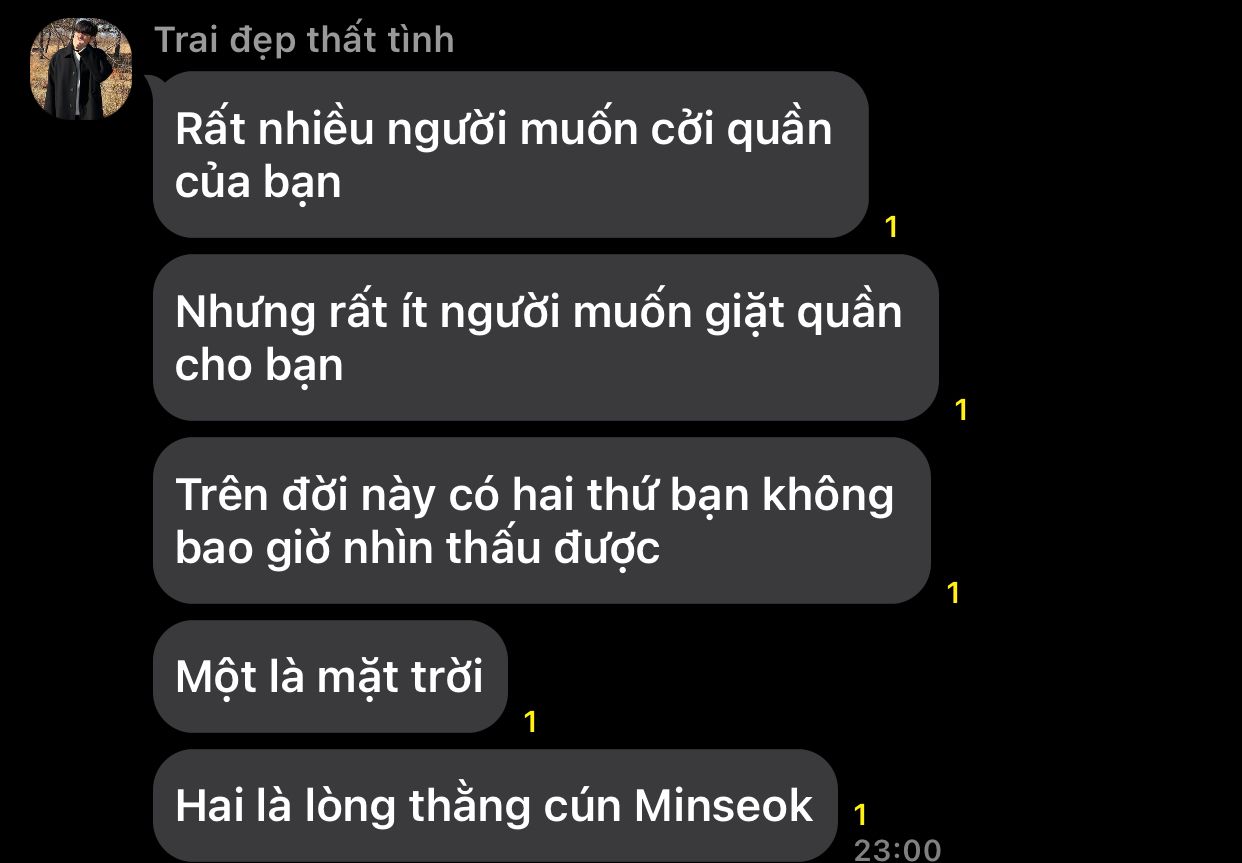Screen dimensions: 1242x863
Task: Select the message about "cởi quần của bạn"
Action: (510, 154)
